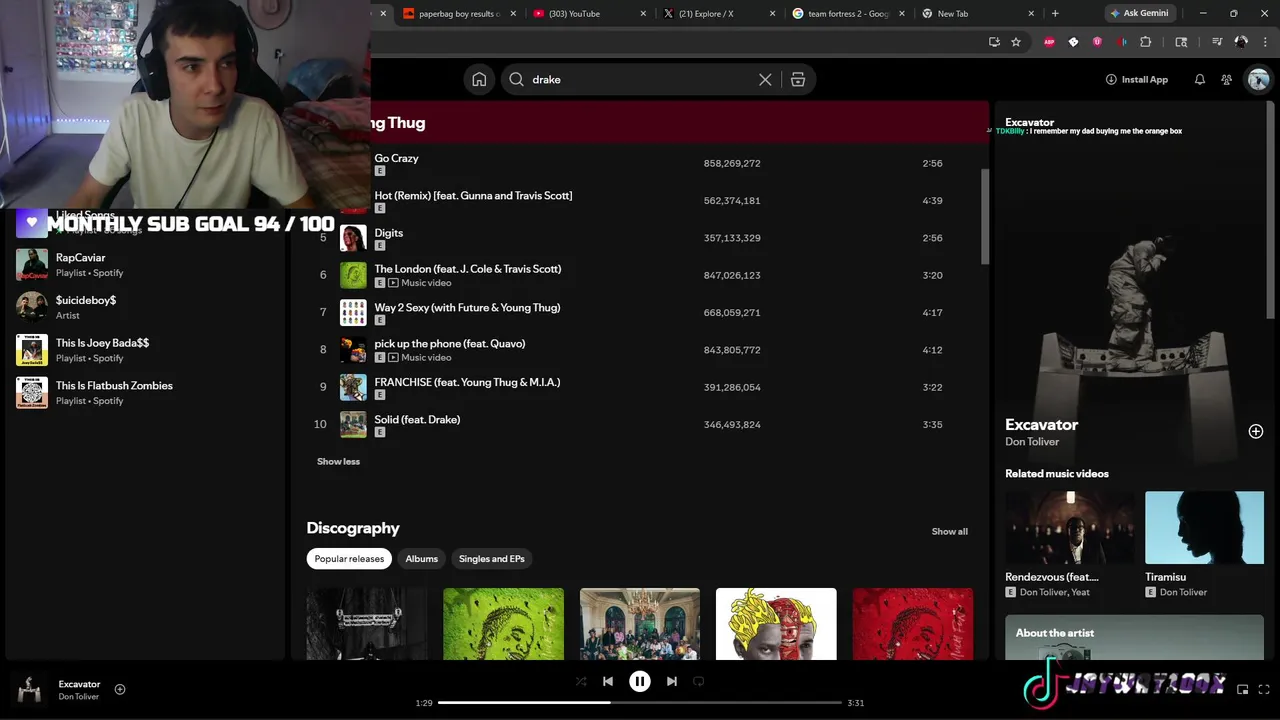
Task: Click now playing album art thumbnail
Action: coord(30,689)
